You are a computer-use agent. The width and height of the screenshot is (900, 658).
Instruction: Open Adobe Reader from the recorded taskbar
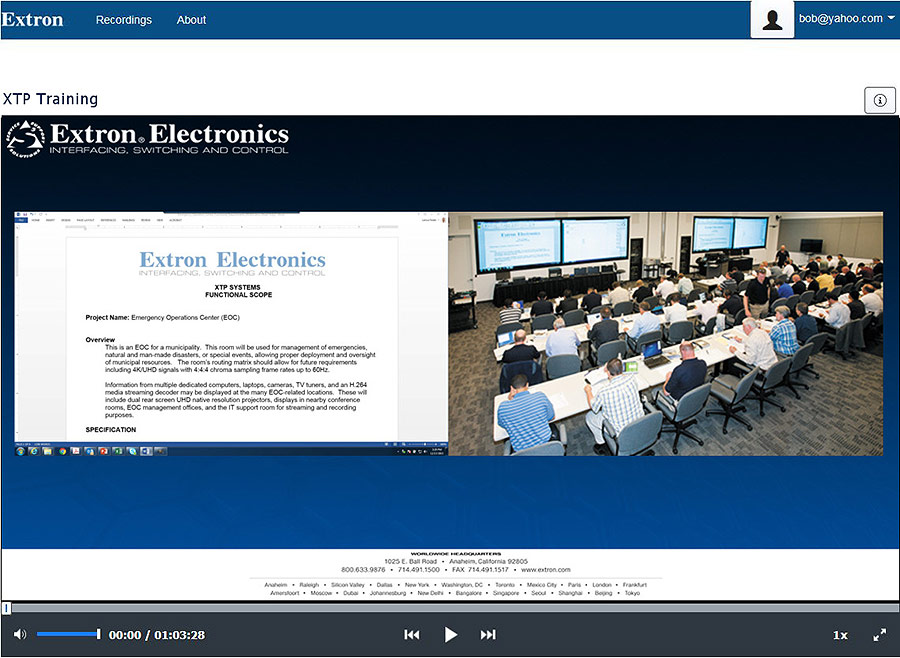[75, 452]
